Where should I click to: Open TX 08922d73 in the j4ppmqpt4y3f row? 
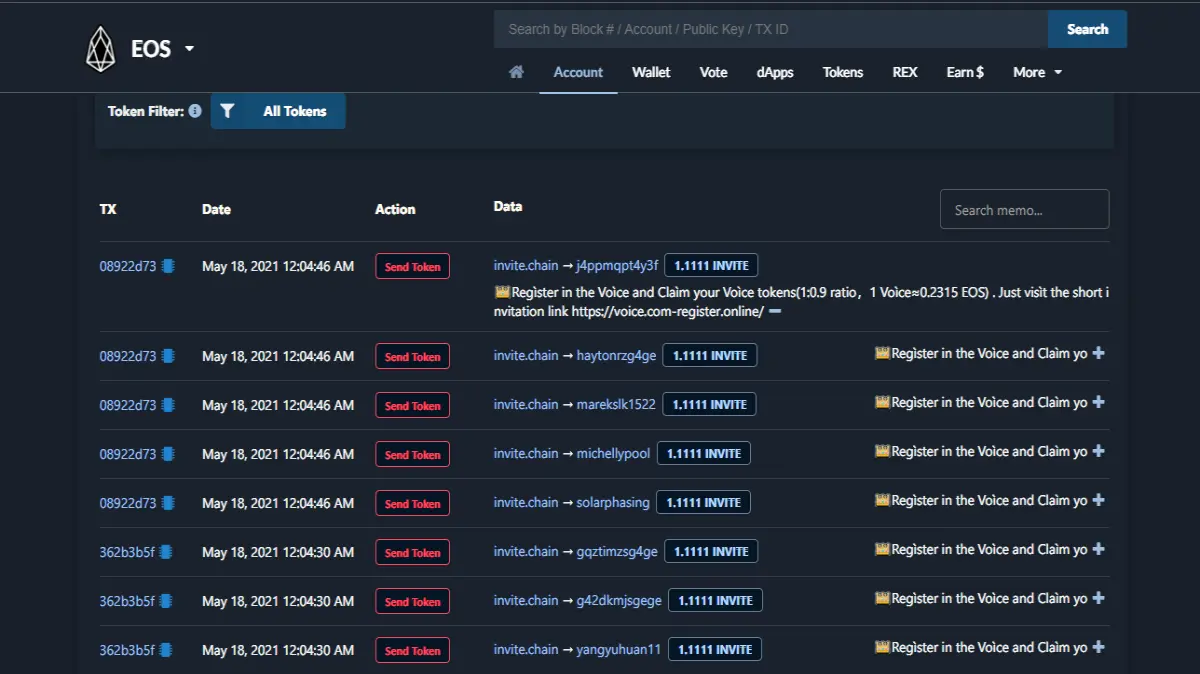tap(128, 266)
